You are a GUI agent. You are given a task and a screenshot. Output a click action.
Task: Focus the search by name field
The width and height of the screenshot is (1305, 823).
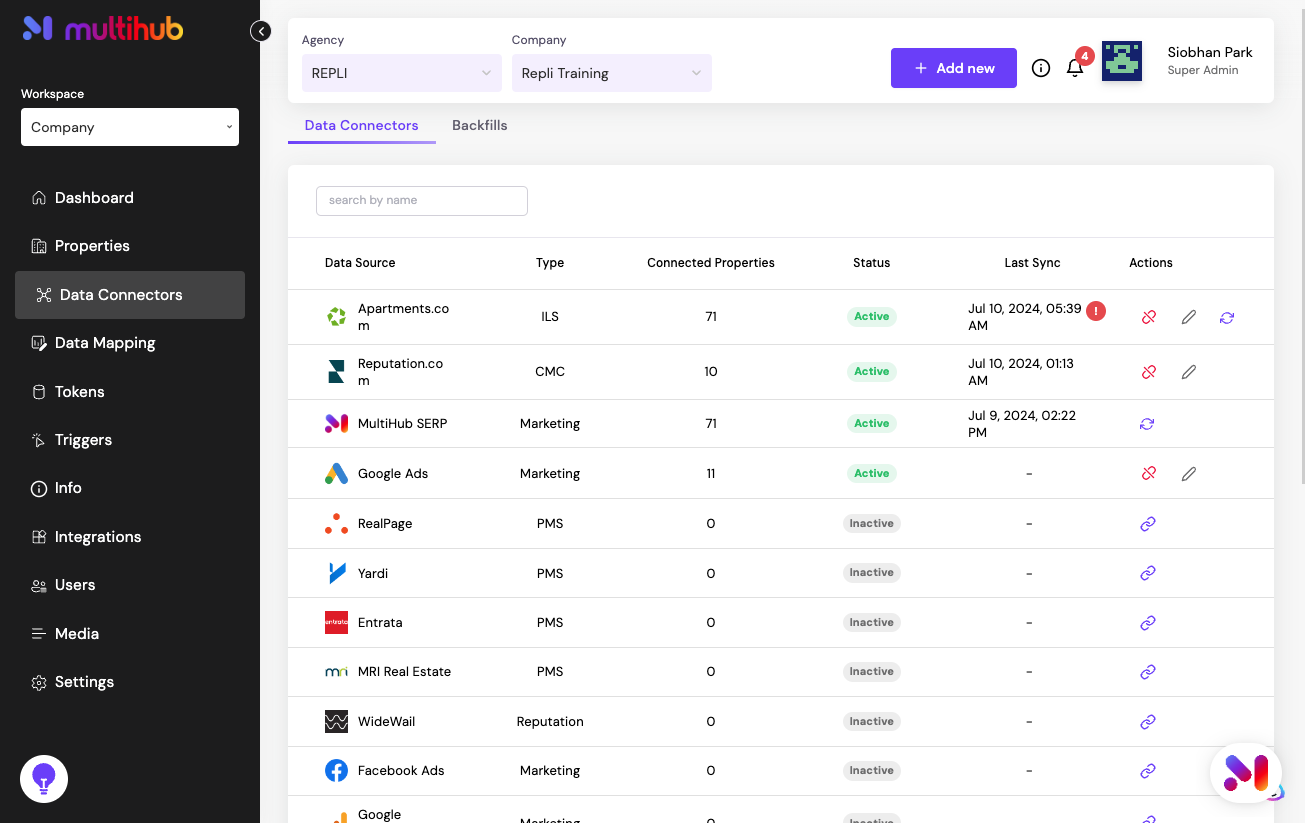[422, 200]
